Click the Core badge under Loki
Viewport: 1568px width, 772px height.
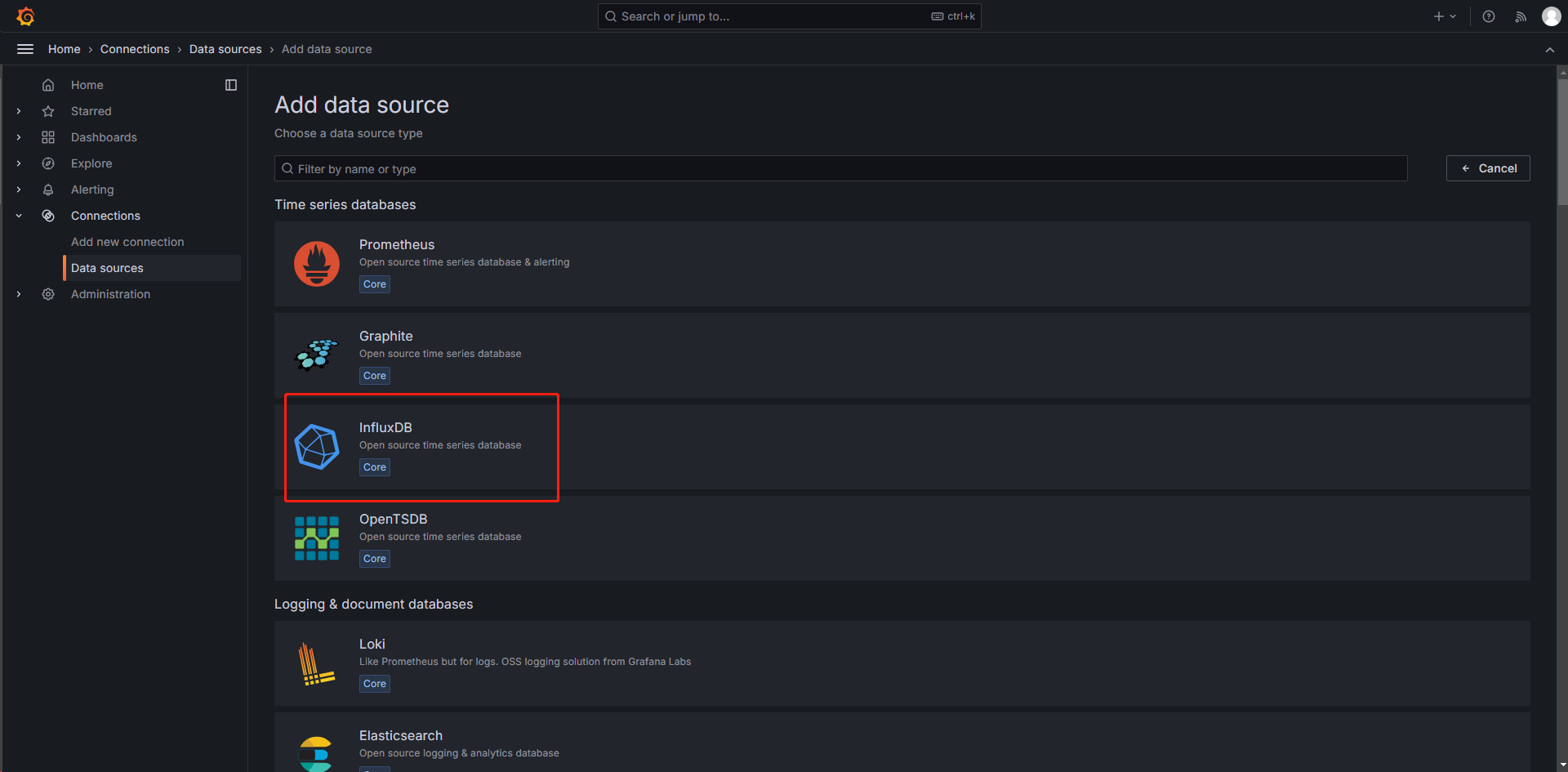point(375,684)
